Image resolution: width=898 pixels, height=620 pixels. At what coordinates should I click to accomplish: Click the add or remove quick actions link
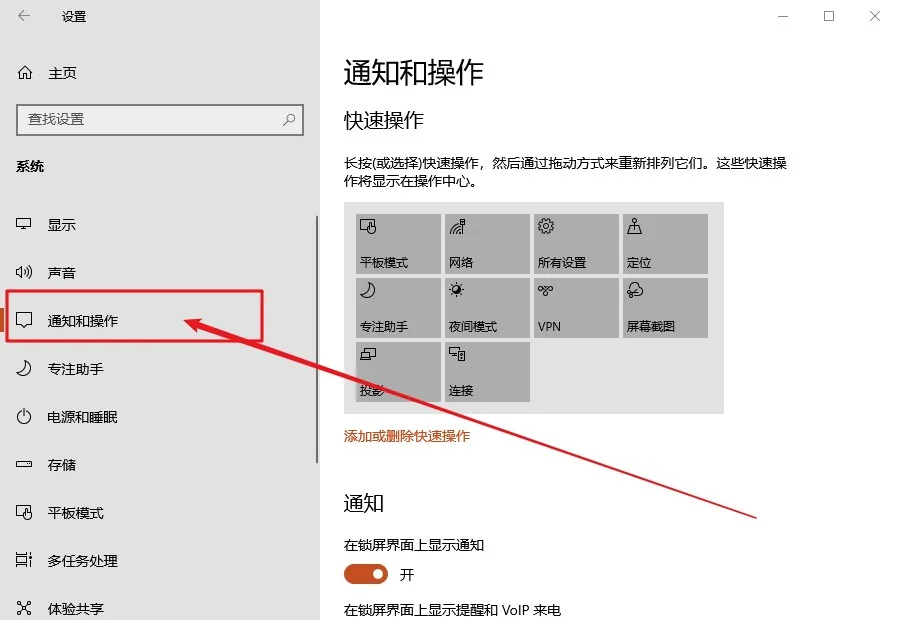pos(407,436)
